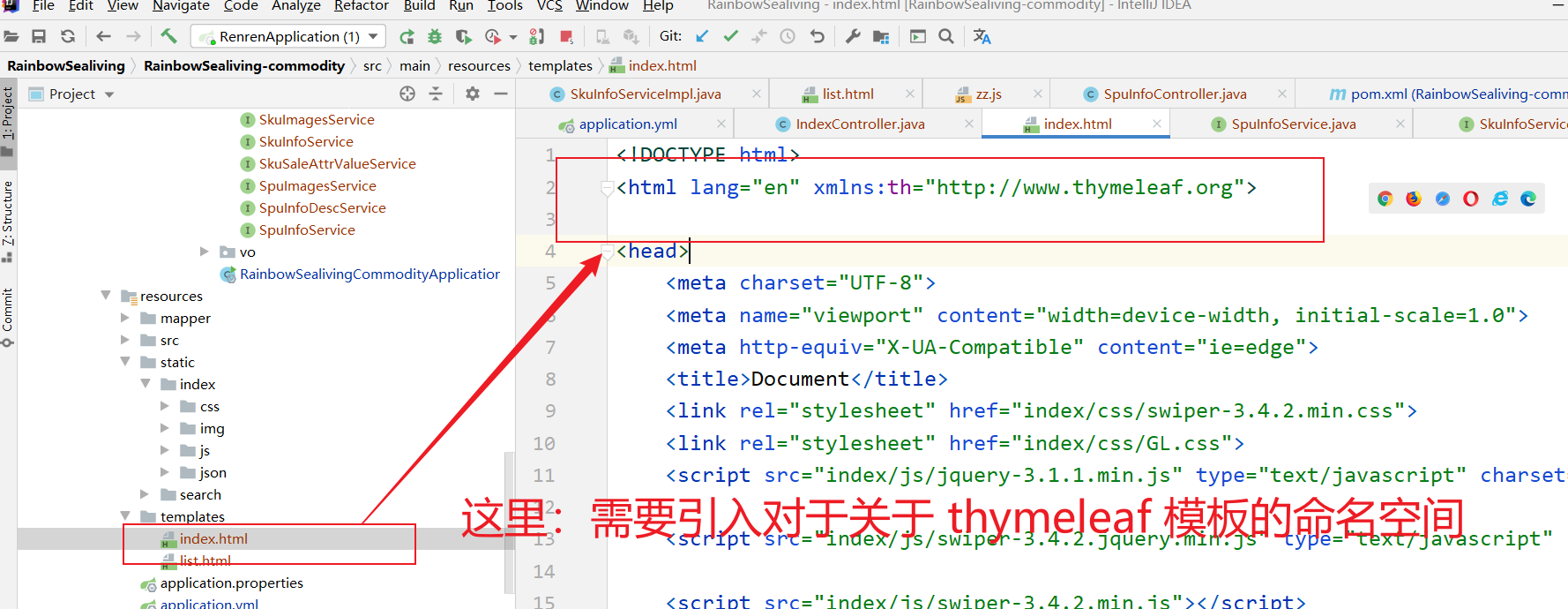The width and height of the screenshot is (1568, 609).
Task: Switch to SkuInfoServiceImpl.java tab
Action: click(x=646, y=94)
